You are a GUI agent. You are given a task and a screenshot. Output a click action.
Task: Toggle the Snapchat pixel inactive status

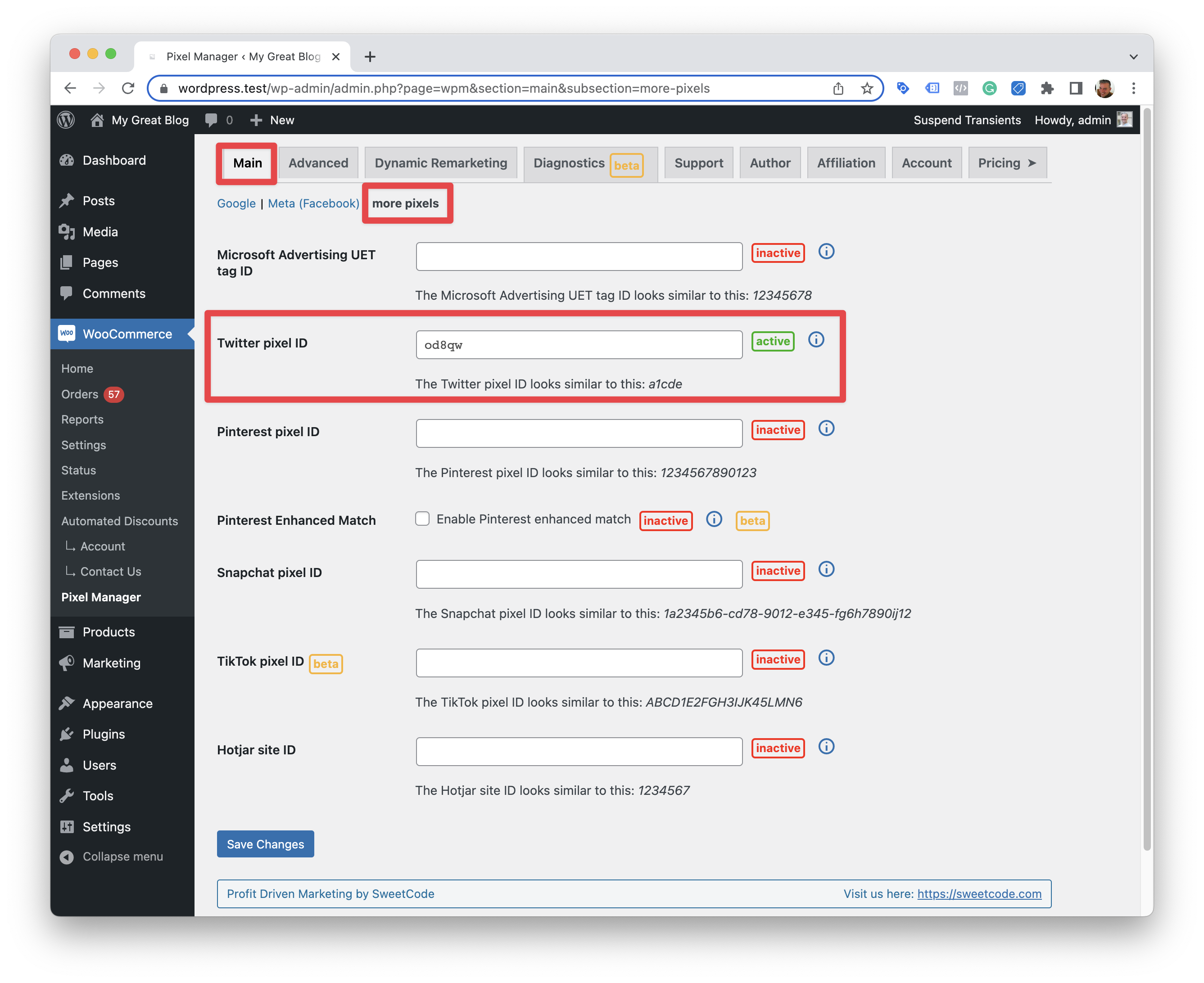(778, 571)
